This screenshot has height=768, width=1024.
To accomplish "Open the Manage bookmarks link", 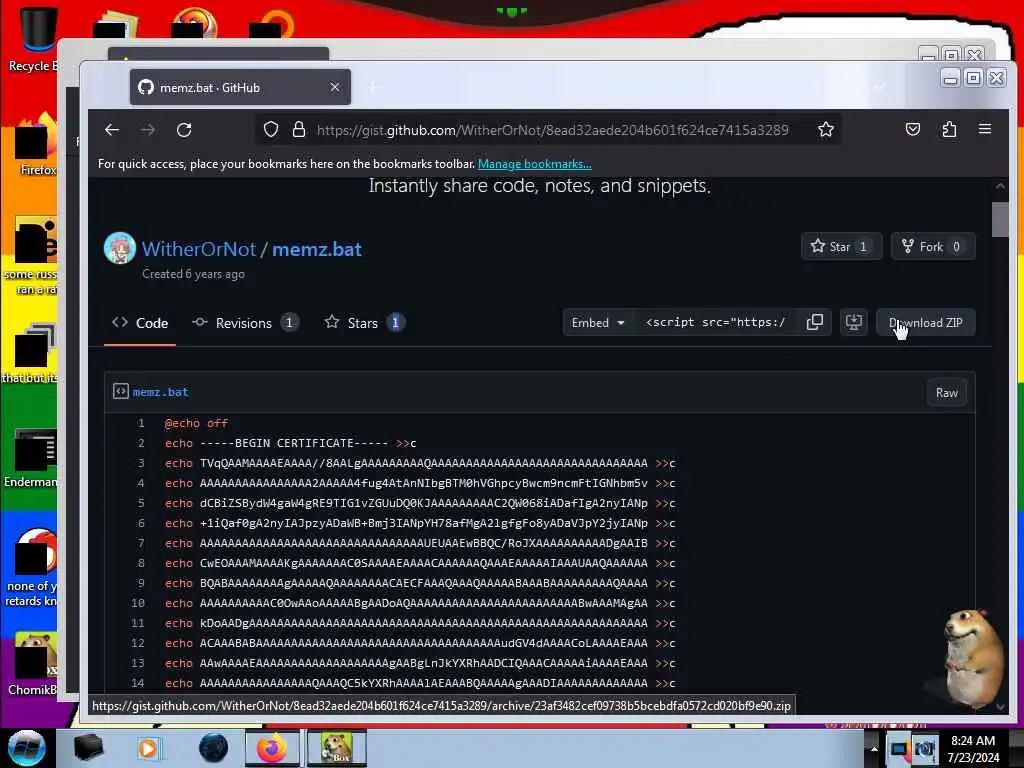I will (535, 164).
